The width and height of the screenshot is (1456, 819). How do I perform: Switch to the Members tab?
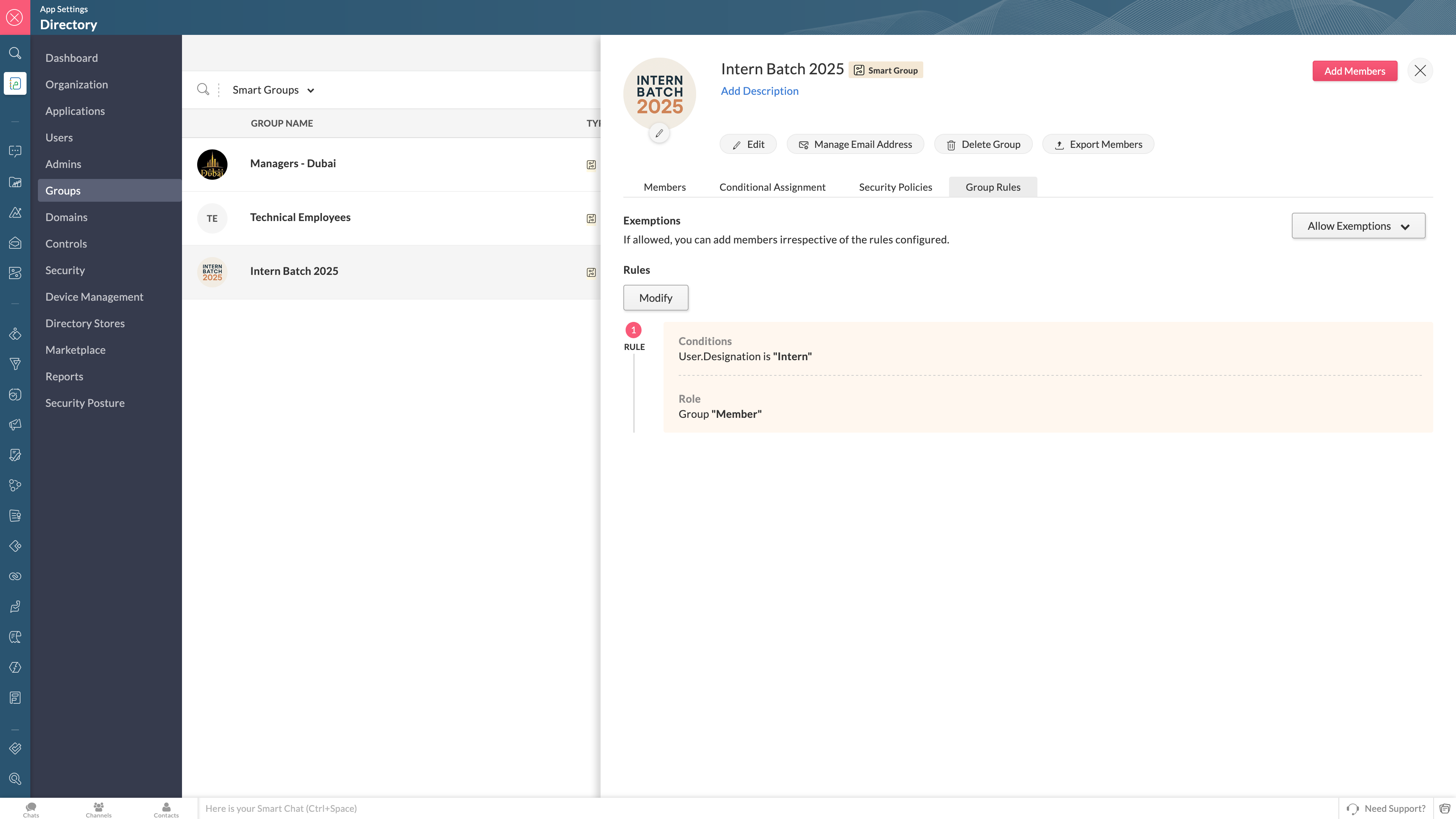[x=664, y=187]
